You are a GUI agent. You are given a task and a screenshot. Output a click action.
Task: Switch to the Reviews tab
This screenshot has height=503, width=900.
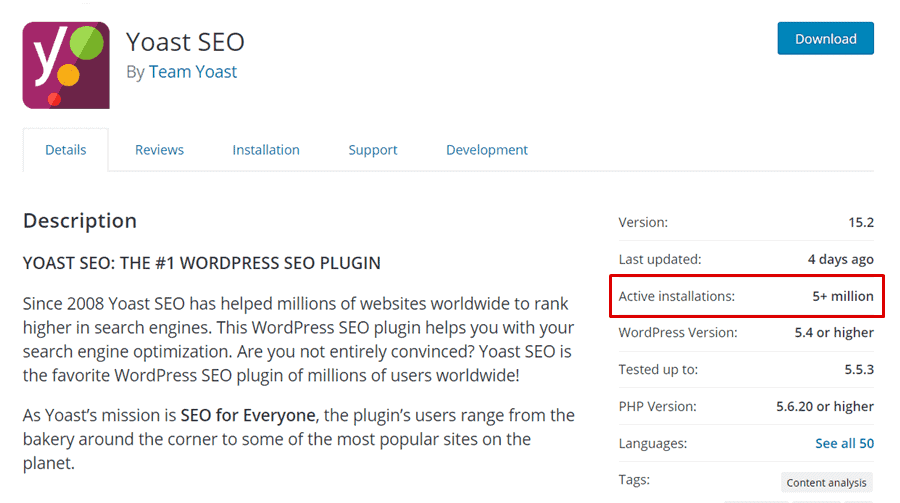tap(159, 150)
